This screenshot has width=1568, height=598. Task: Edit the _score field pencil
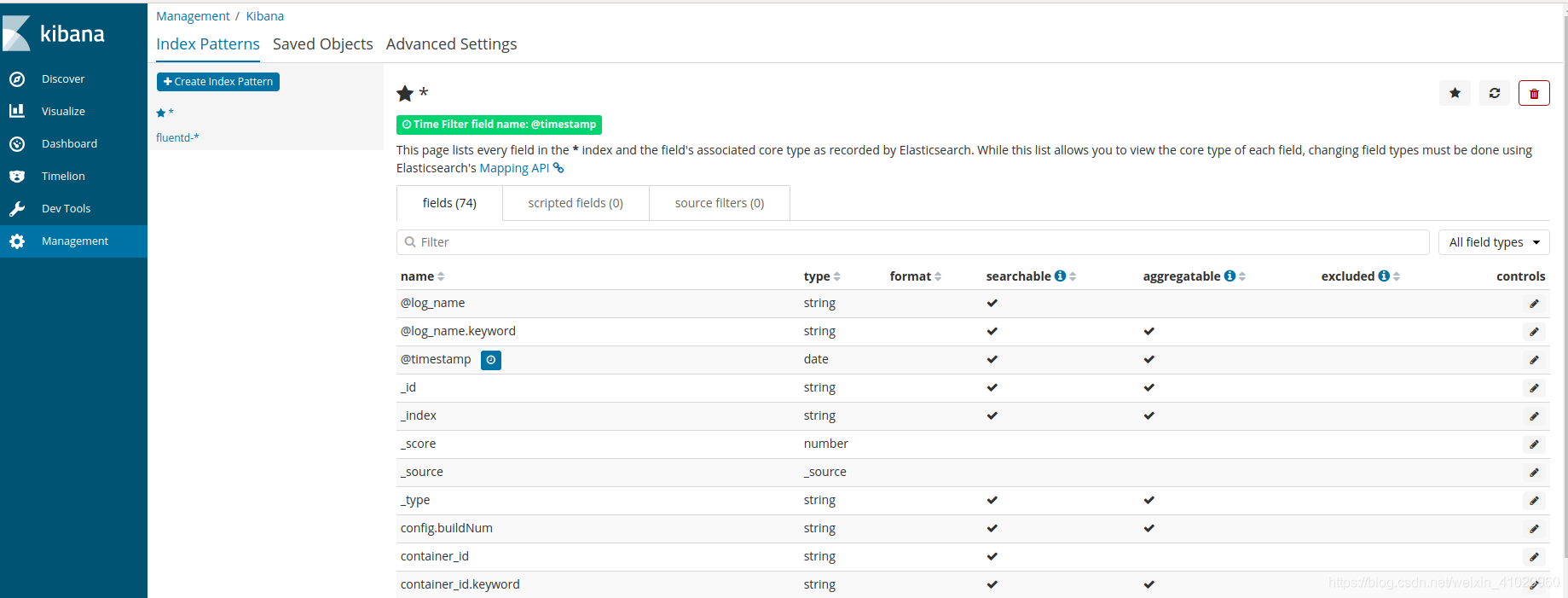click(1534, 444)
